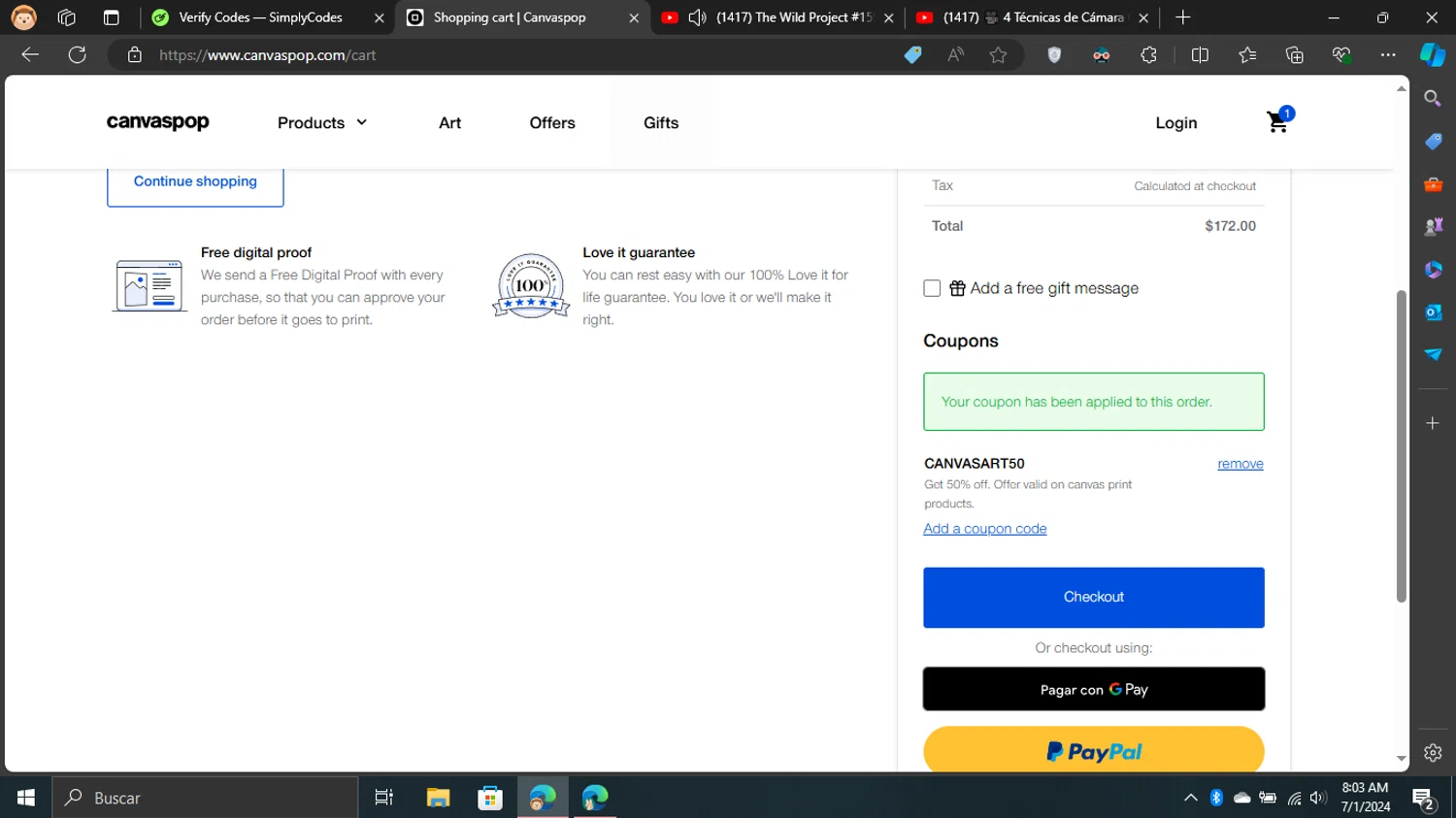Open a new browser tab
Image resolution: width=1456 pixels, height=818 pixels.
point(1182,17)
